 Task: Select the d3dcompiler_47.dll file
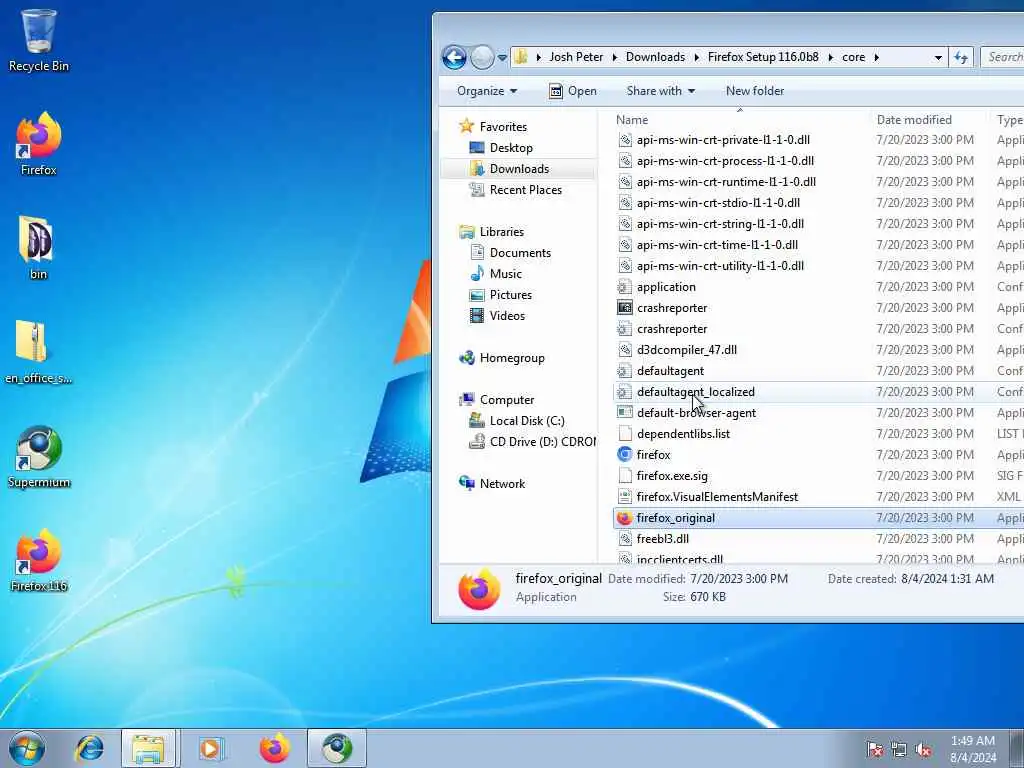point(686,350)
